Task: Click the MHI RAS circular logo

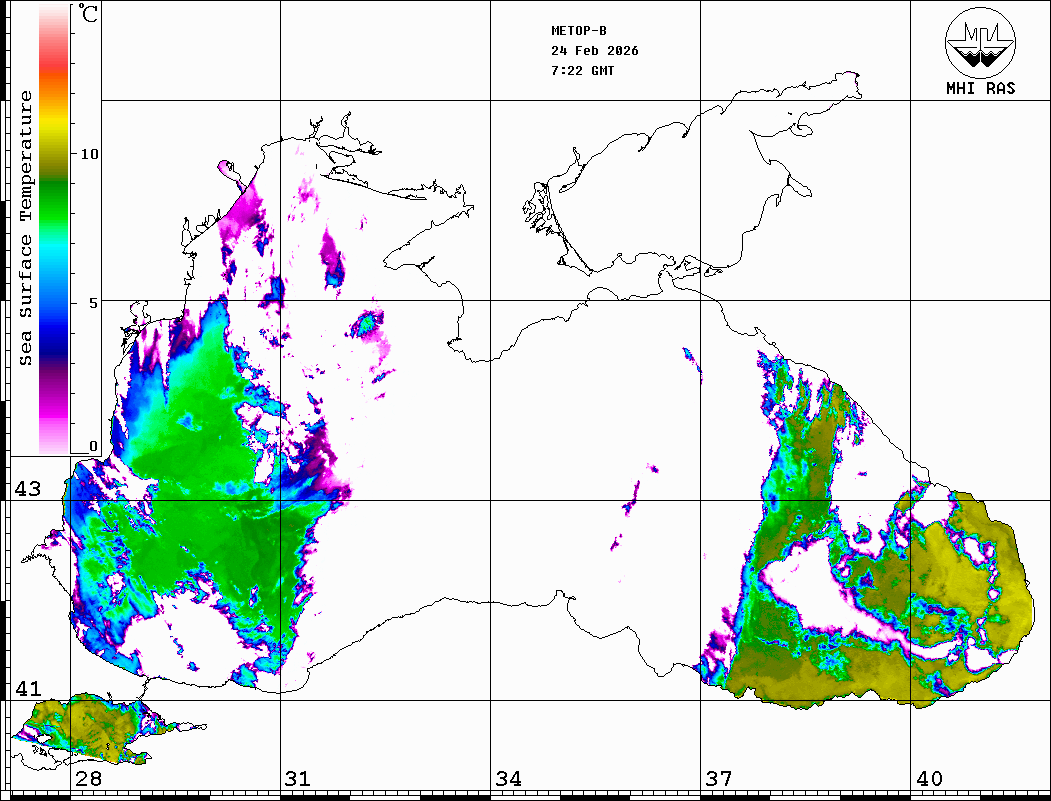Action: click(980, 42)
